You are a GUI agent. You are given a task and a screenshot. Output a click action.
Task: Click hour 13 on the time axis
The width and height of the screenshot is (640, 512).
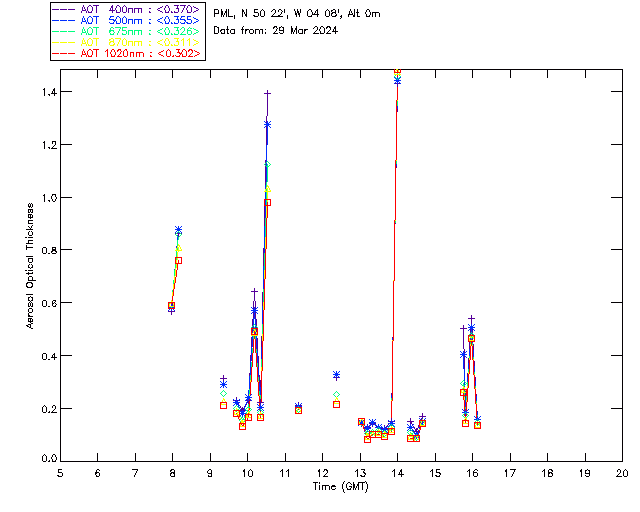(x=360, y=473)
